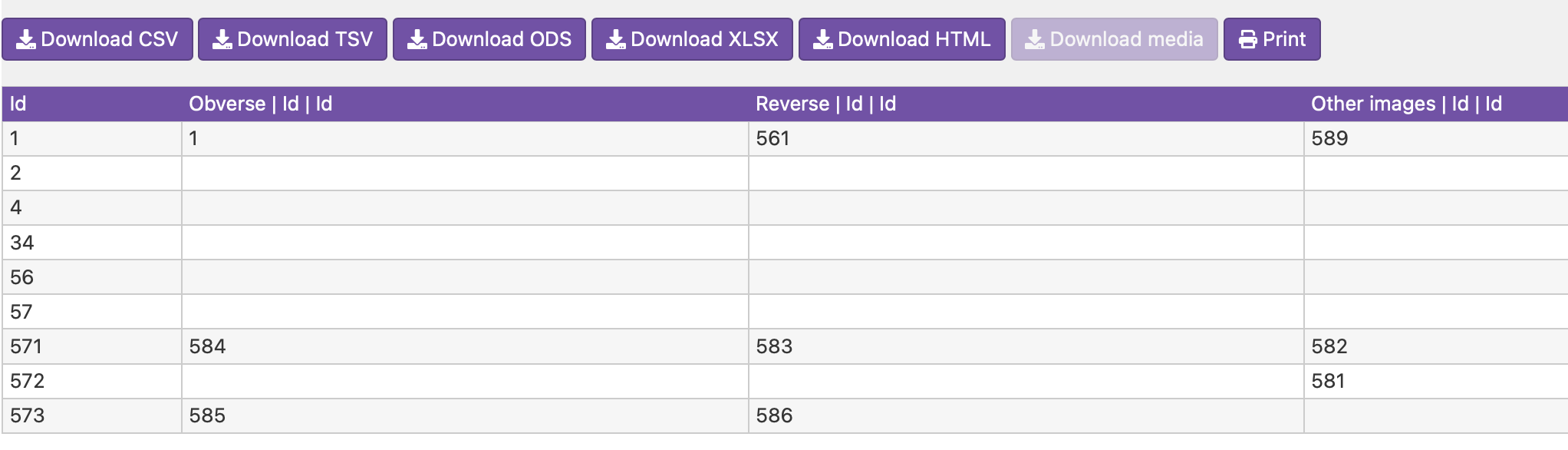The image size is (1568, 450).
Task: Click Reverse cell value 561
Action: click(772, 139)
